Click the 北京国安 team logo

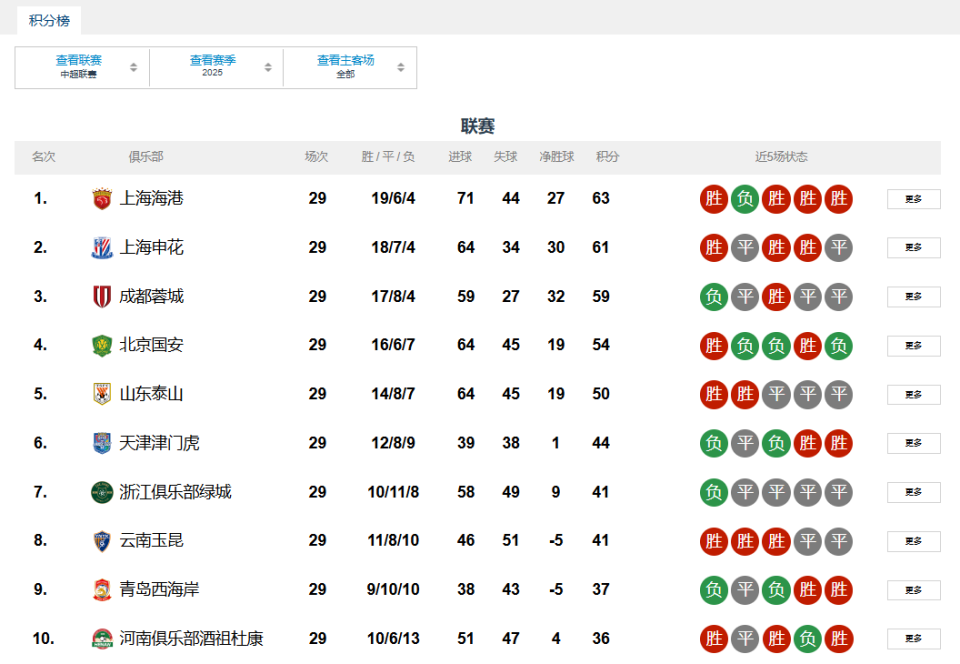coord(102,345)
